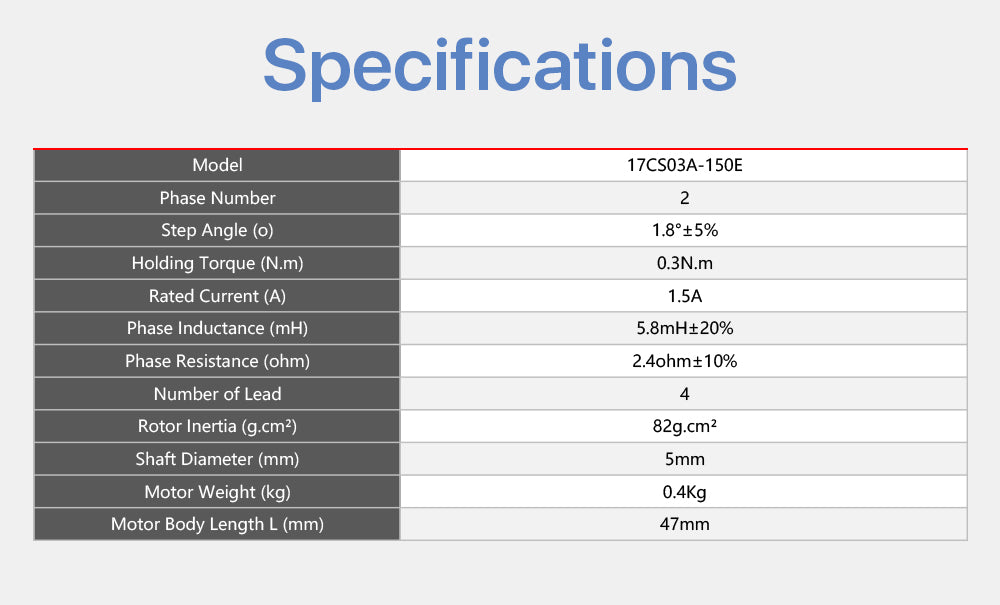Image resolution: width=1000 pixels, height=605 pixels.
Task: Select the Model label cell
Action: 217,165
